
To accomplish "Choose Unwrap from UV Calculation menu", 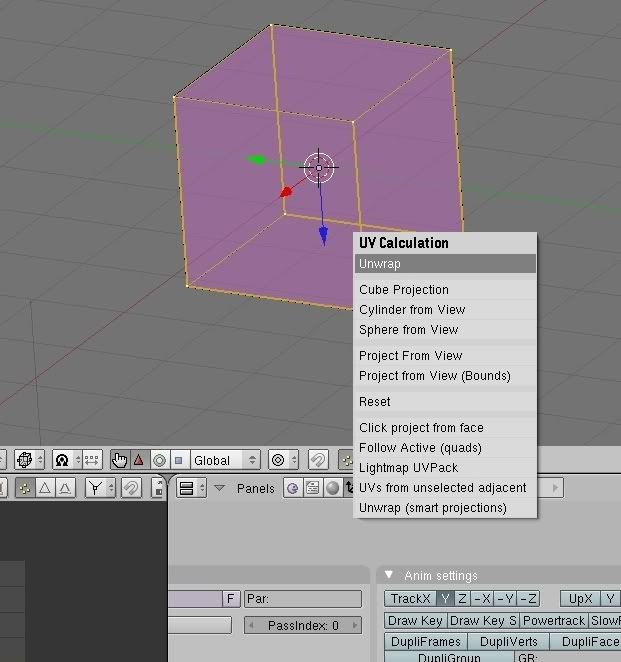I will (445, 264).
